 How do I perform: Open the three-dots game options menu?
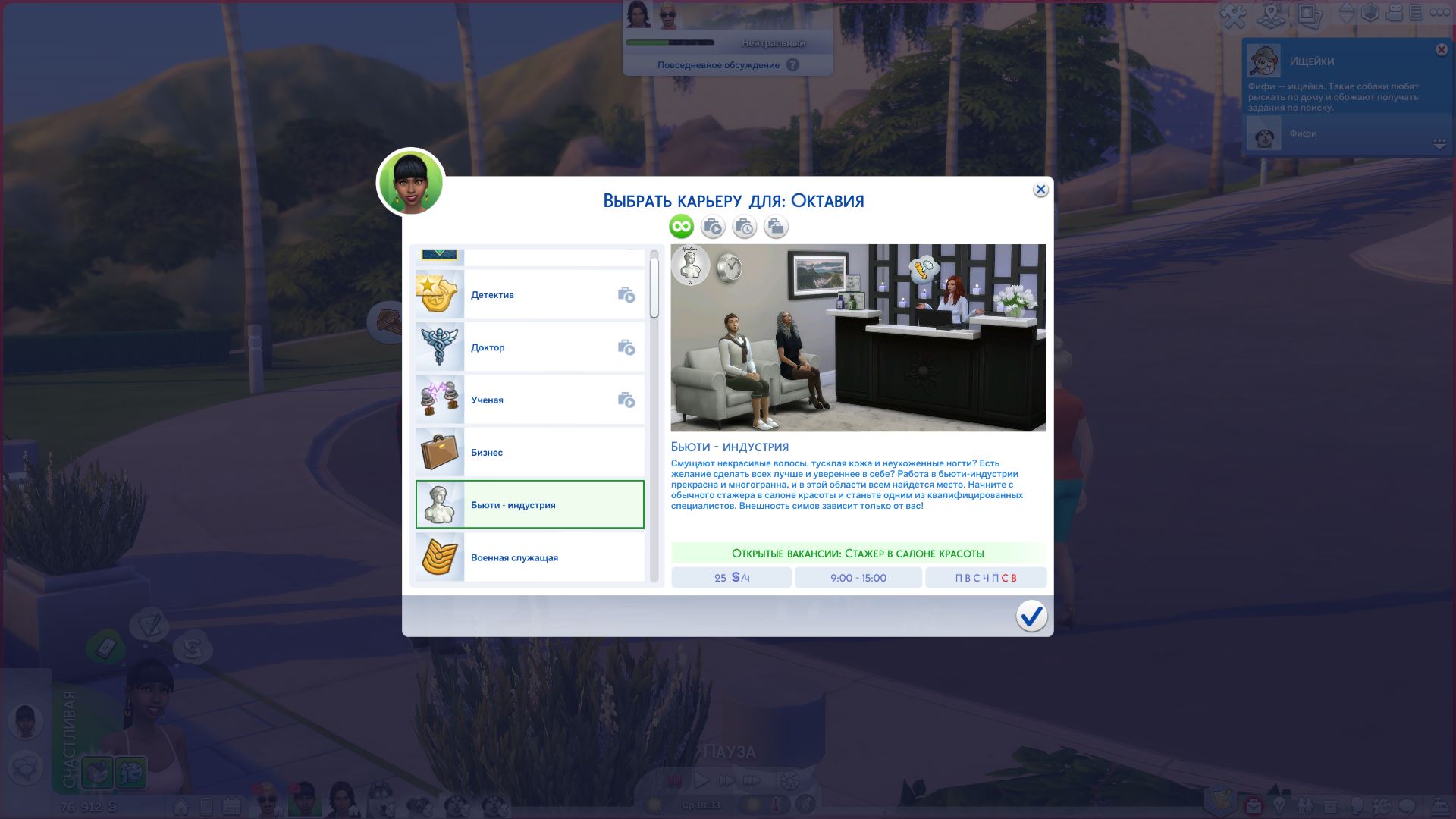tap(1439, 13)
